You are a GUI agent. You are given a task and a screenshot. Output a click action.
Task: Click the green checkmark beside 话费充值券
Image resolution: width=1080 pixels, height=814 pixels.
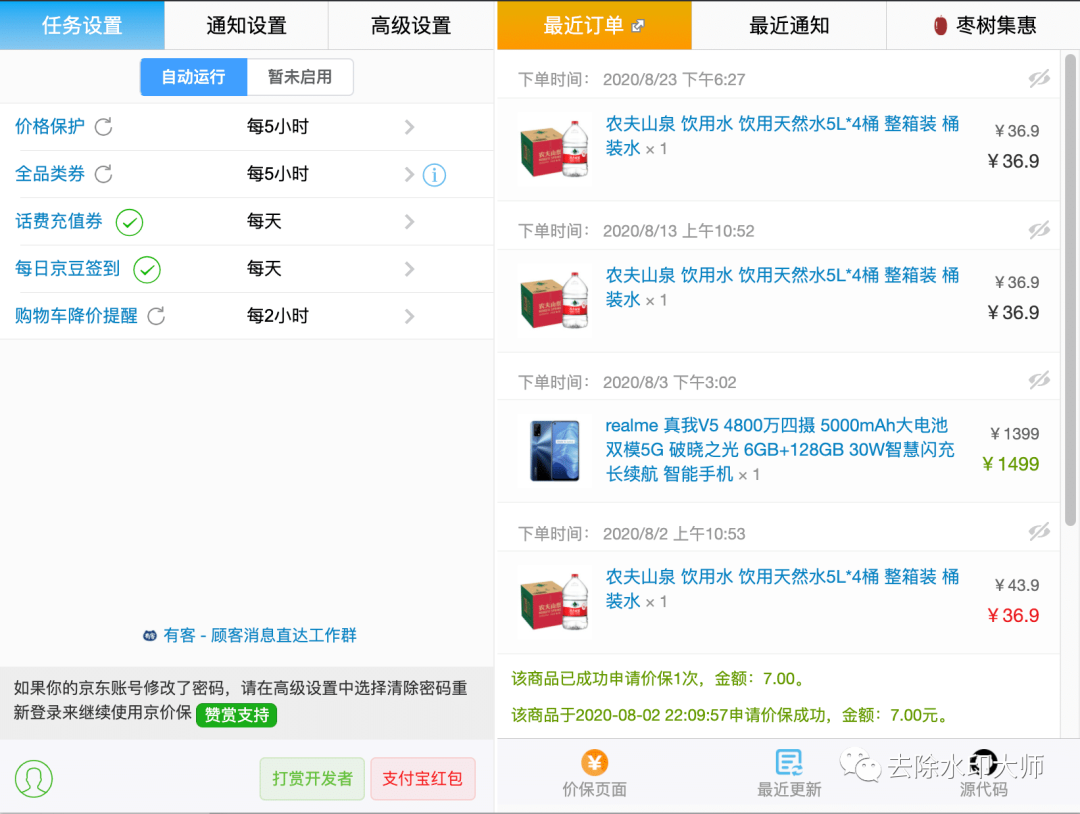pos(129,222)
